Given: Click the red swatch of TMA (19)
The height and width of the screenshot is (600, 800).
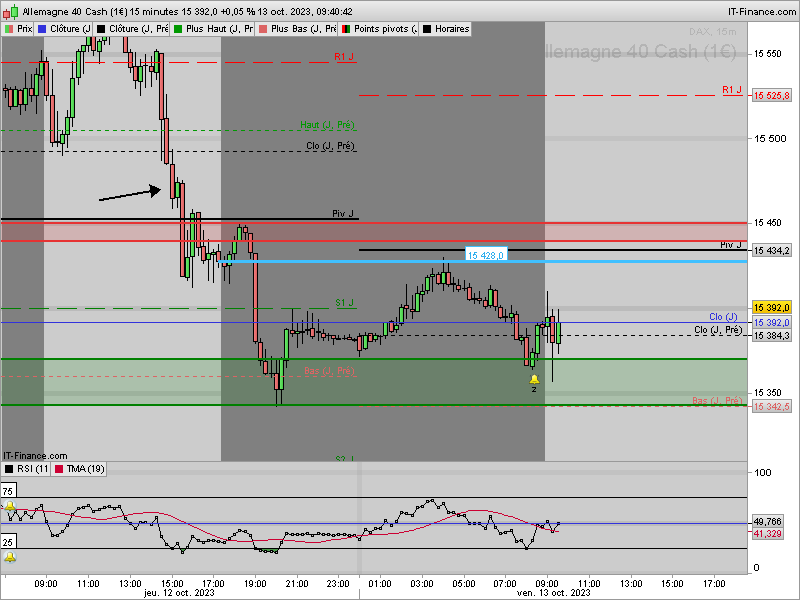Looking at the screenshot, I should (59, 469).
